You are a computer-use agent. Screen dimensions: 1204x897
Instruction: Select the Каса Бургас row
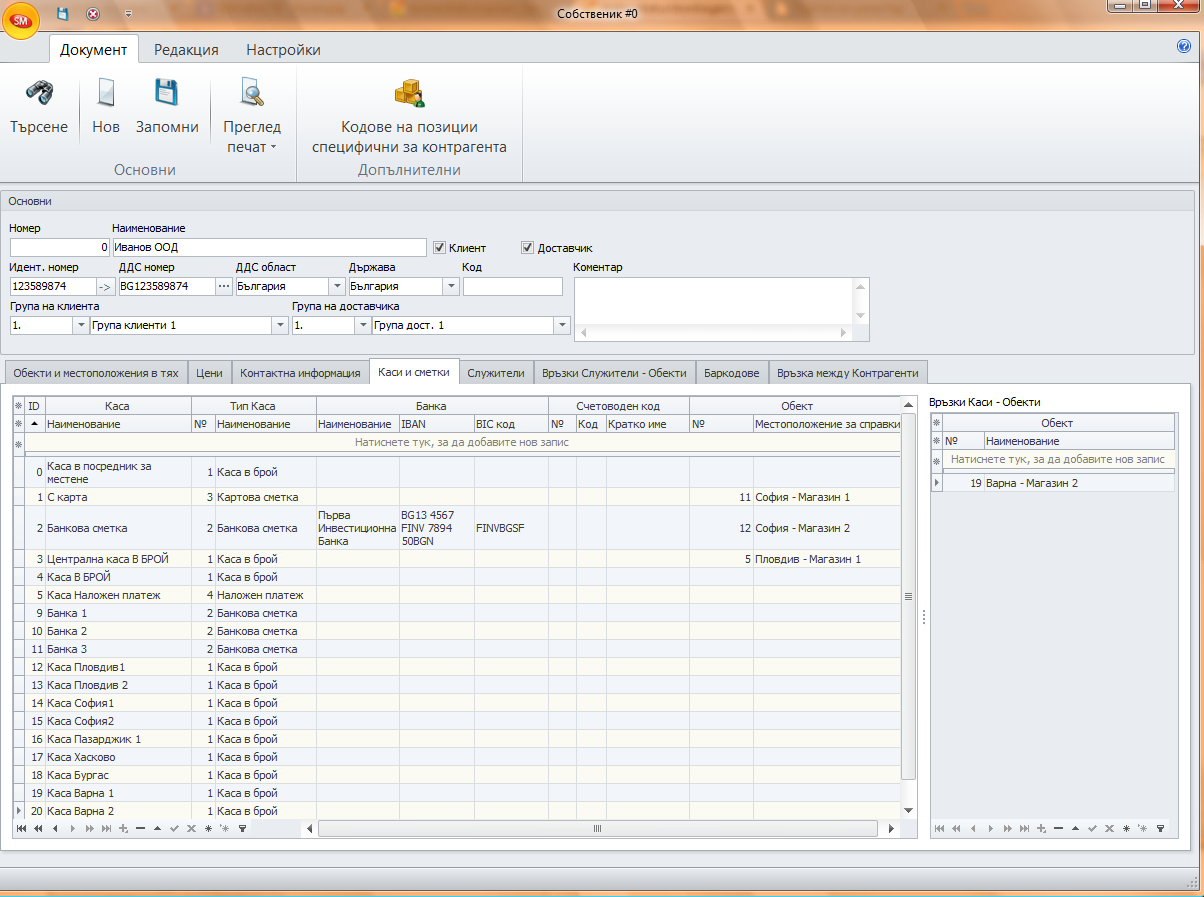[463, 775]
